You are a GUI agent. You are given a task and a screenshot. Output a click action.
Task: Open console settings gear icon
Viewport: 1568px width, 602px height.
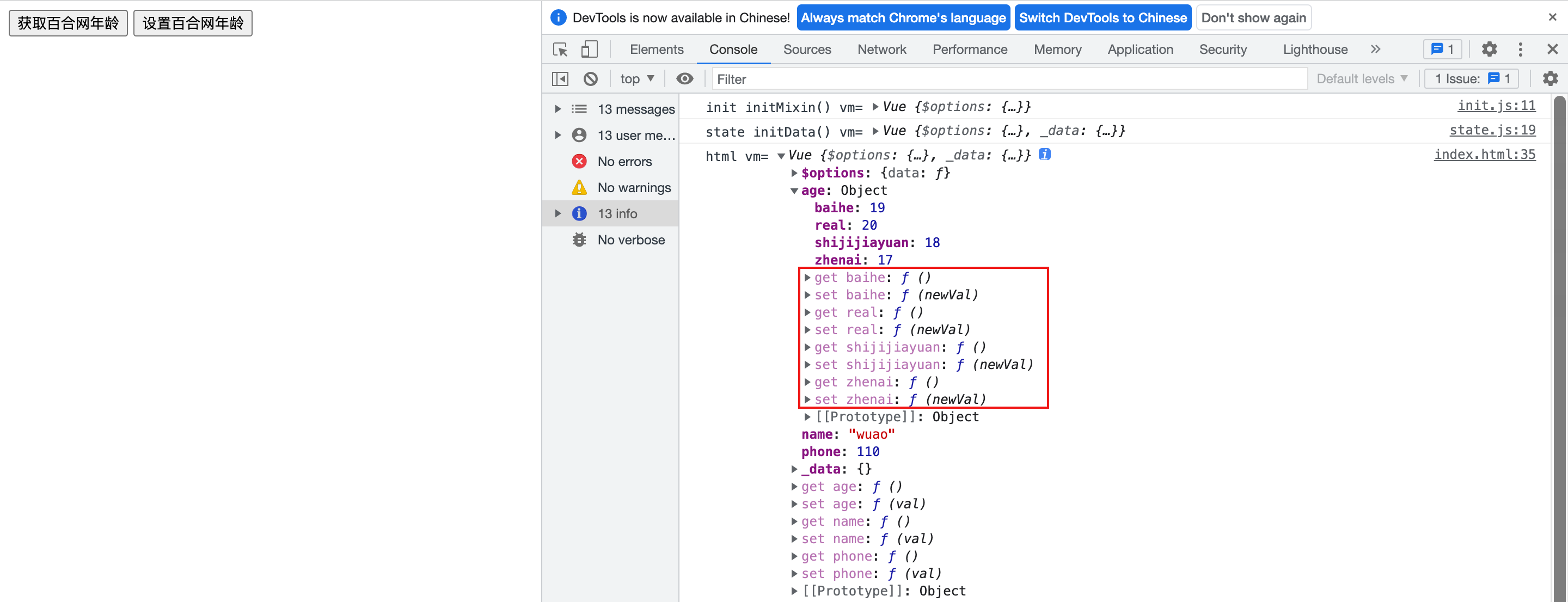click(x=1549, y=79)
